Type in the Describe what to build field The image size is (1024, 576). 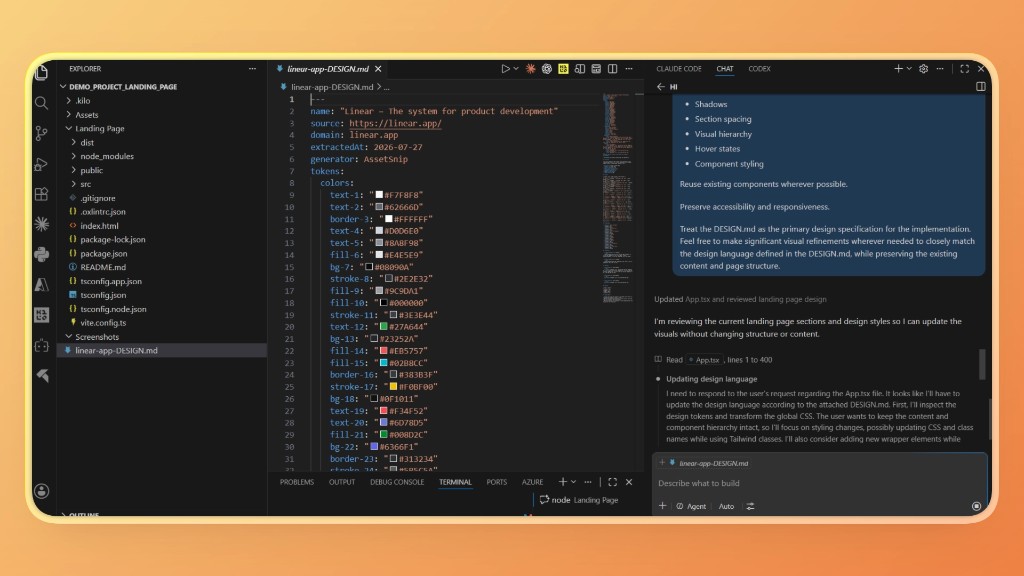pyautogui.click(x=820, y=483)
